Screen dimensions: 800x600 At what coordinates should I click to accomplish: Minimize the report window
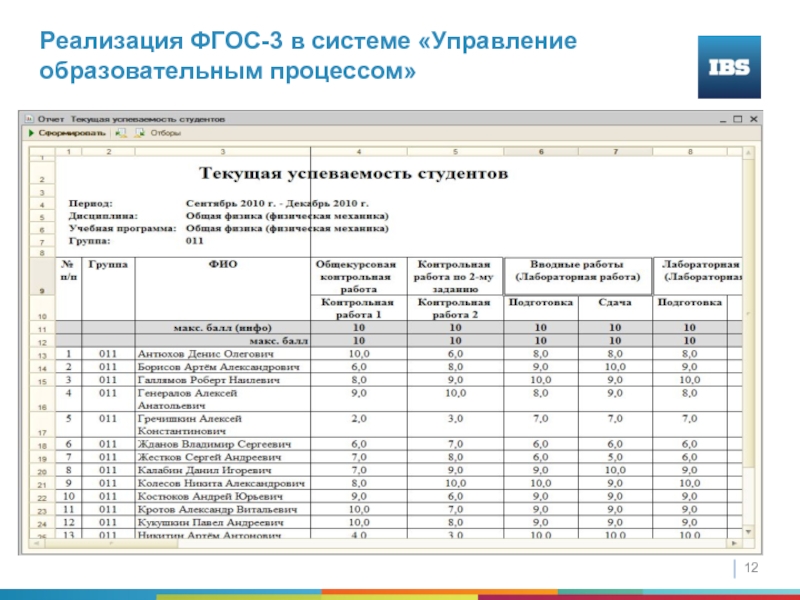pos(723,119)
